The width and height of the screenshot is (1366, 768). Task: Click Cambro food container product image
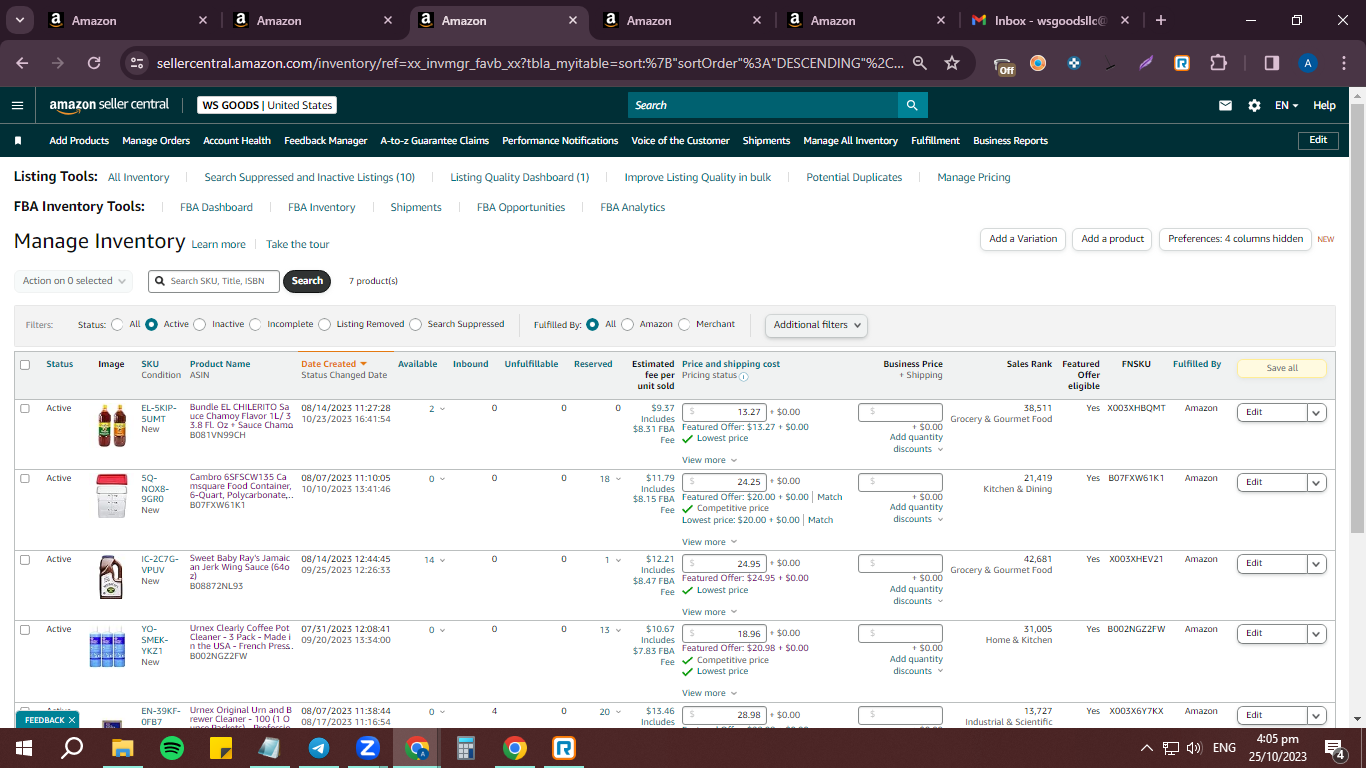pyautogui.click(x=112, y=496)
